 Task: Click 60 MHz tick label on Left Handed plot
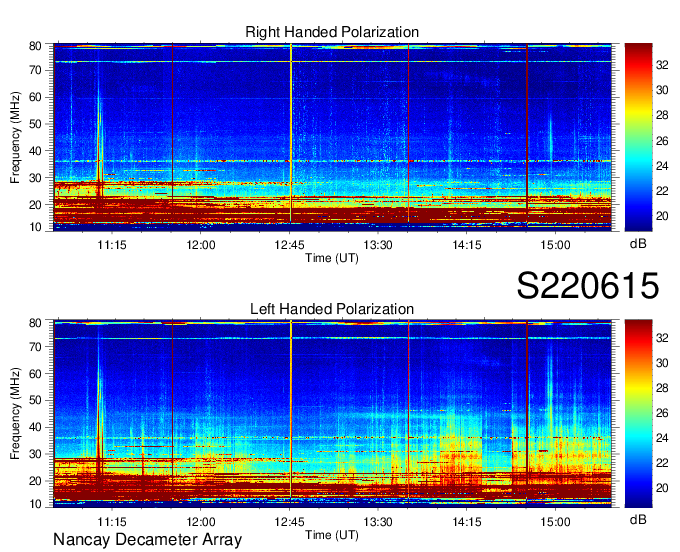tap(35, 374)
